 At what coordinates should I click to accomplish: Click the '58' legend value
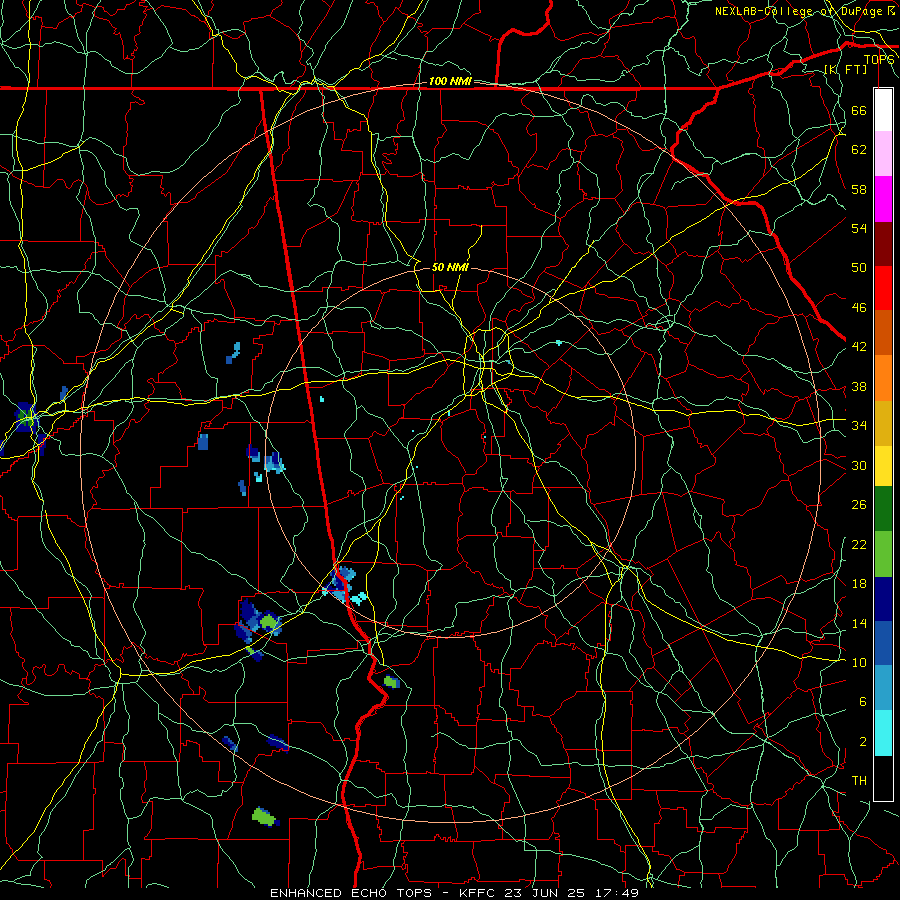859,189
